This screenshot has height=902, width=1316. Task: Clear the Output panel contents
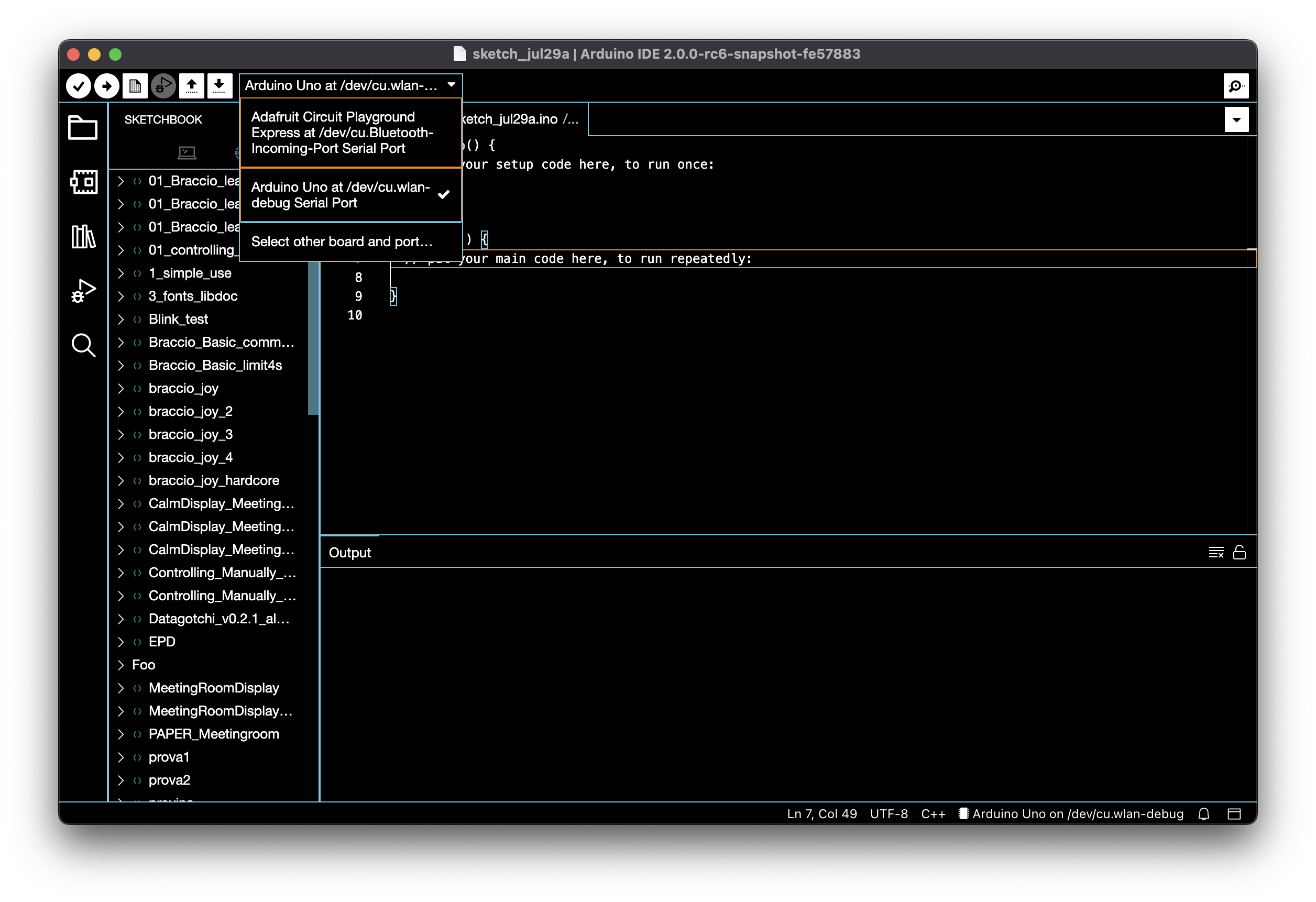point(1216,552)
